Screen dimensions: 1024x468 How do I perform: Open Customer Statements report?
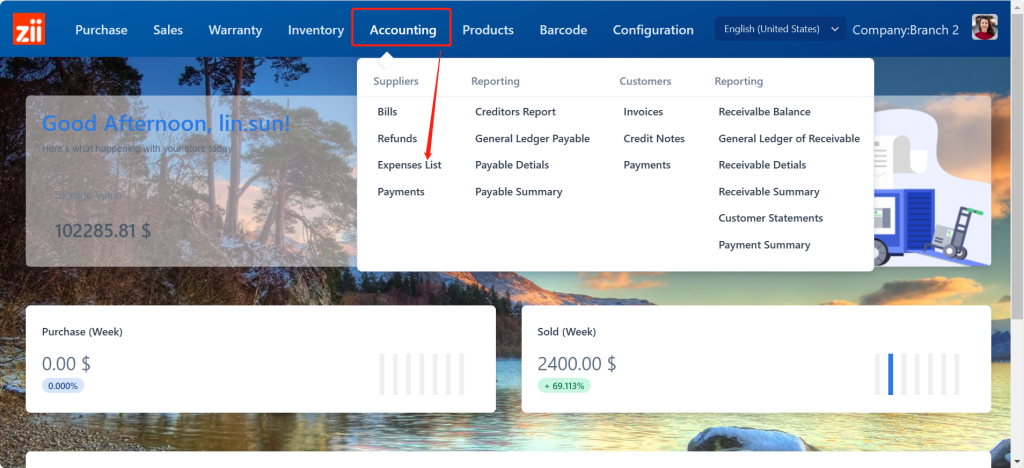point(770,218)
